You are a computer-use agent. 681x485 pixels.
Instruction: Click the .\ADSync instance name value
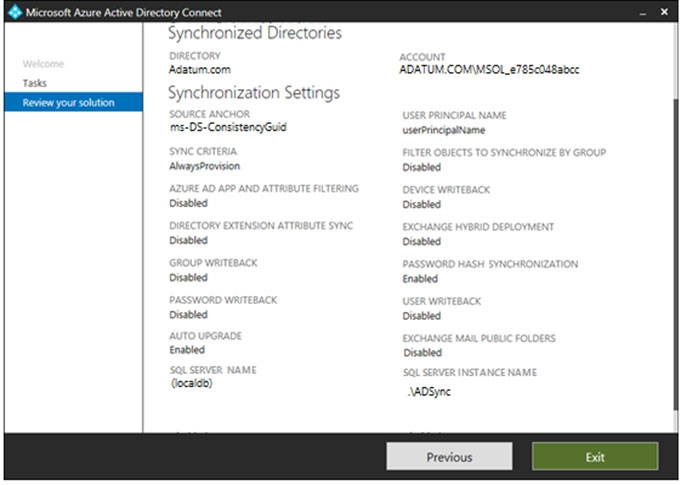click(x=429, y=392)
